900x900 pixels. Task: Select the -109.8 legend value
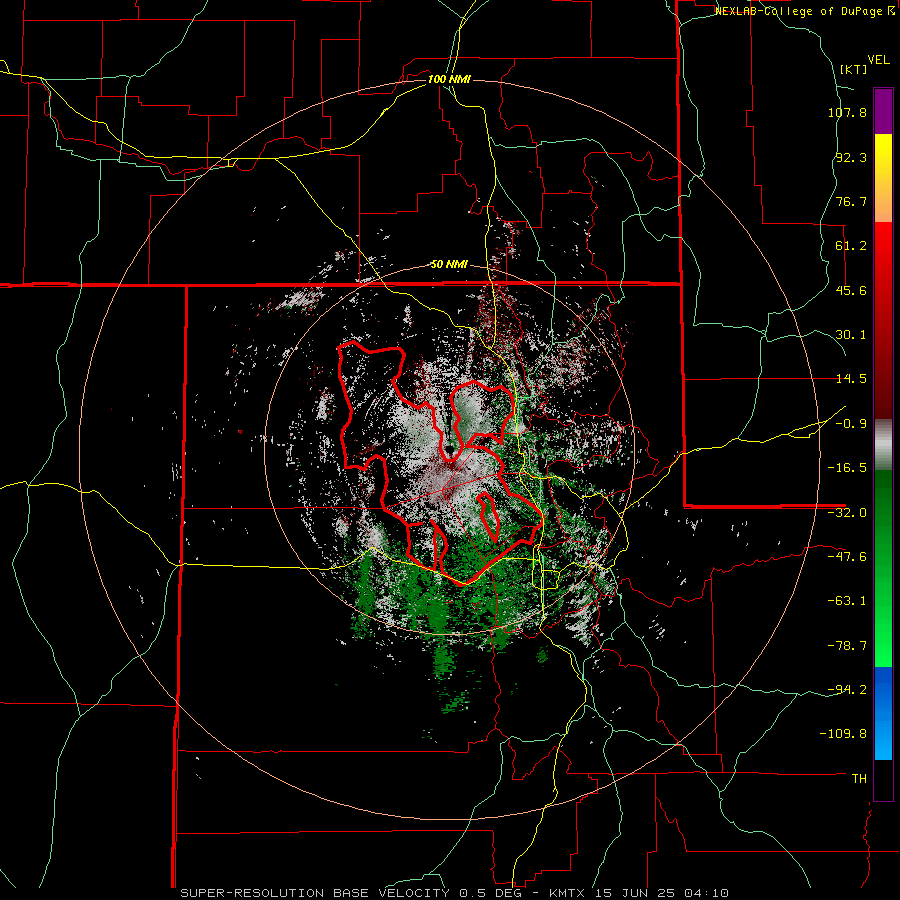click(x=843, y=734)
